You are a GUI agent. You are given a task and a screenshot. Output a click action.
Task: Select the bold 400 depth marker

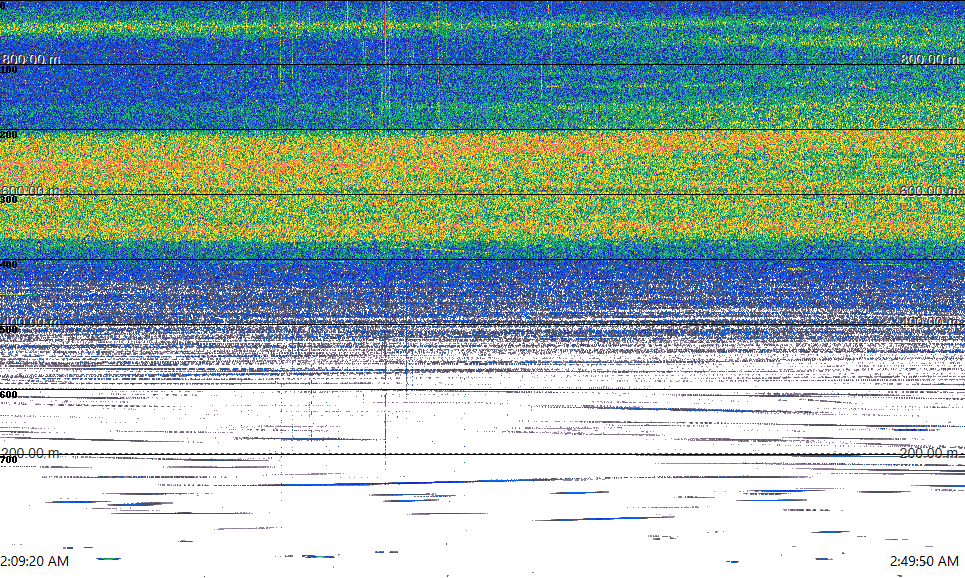coord(9,265)
